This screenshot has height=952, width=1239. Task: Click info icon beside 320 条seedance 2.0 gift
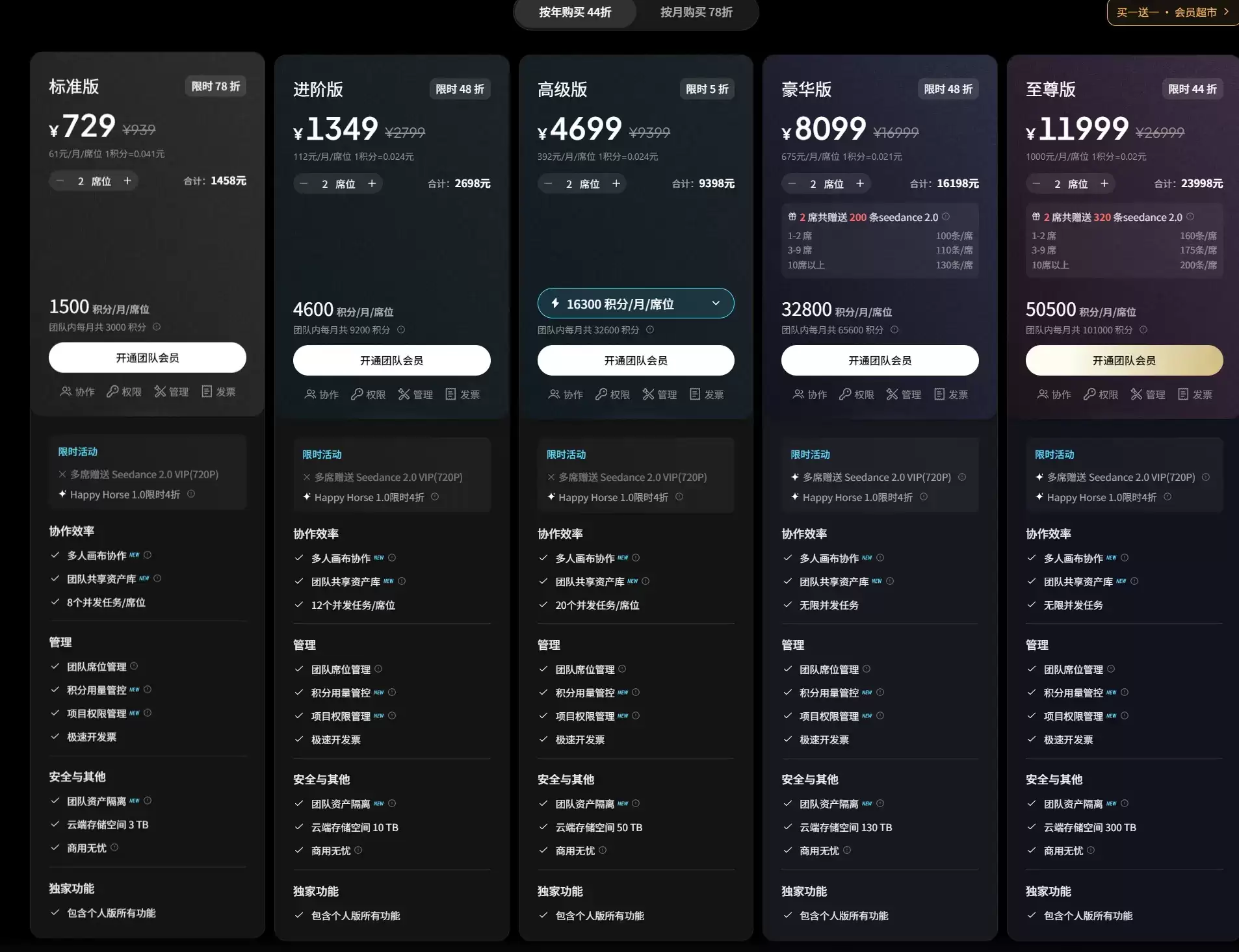1190,216
